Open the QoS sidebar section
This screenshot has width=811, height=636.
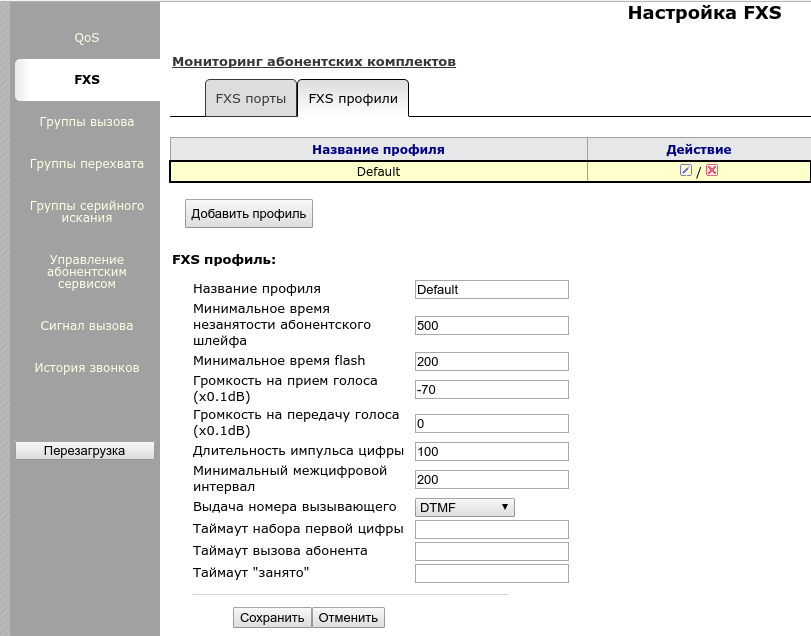pyautogui.click(x=87, y=38)
